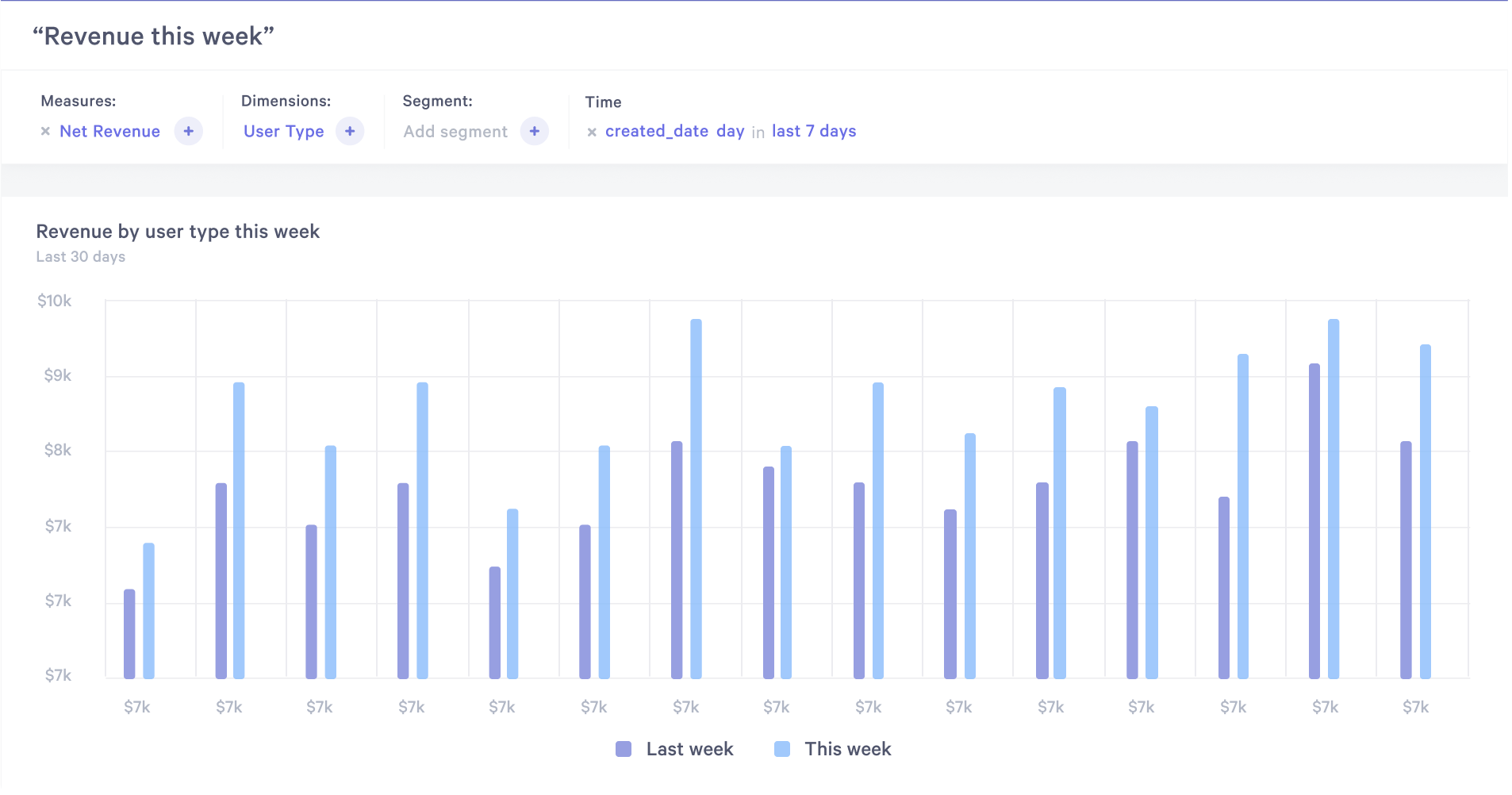1512x795 pixels.
Task: Click the Time label
Action: tap(604, 102)
